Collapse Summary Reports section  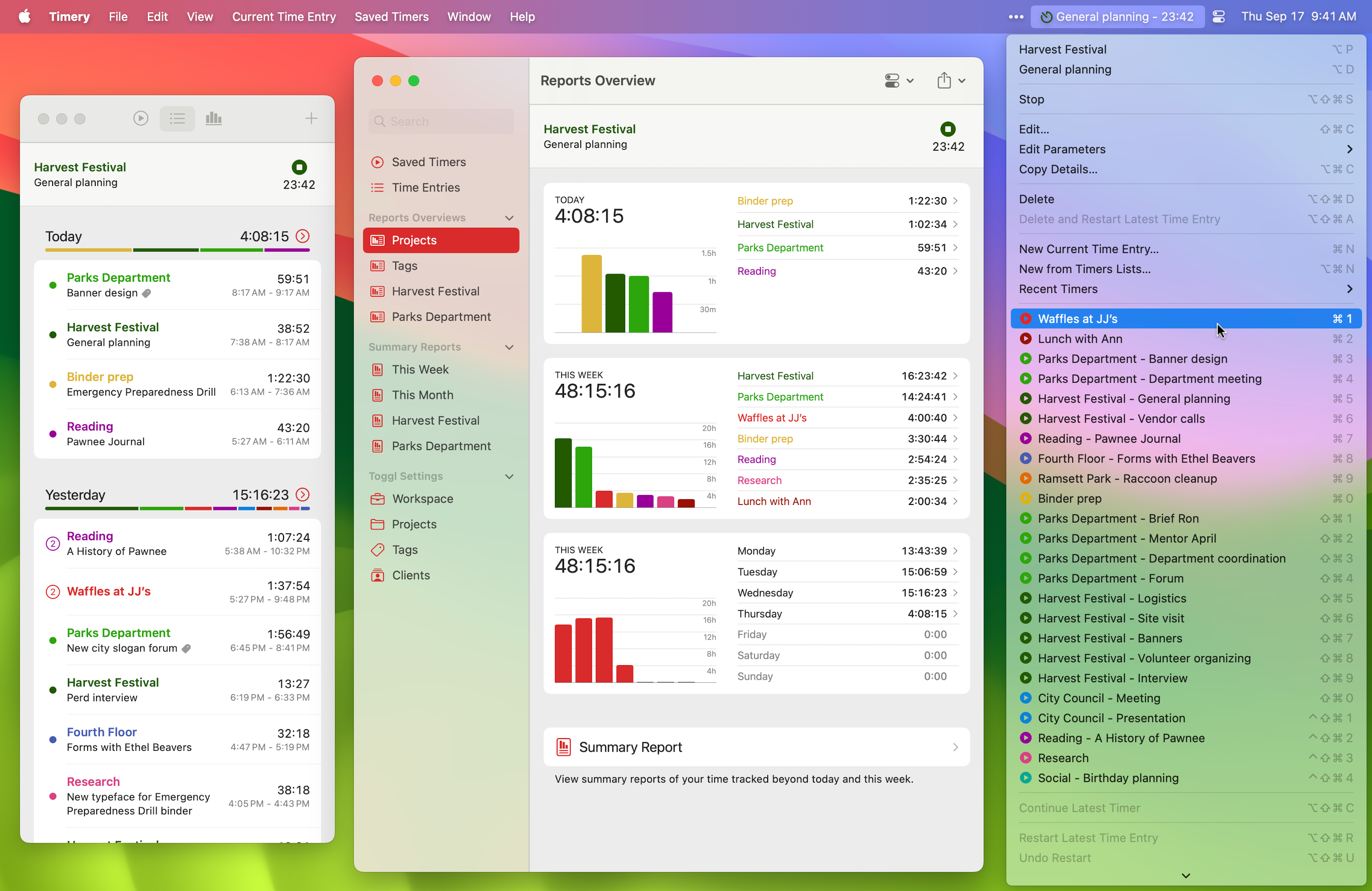point(509,347)
